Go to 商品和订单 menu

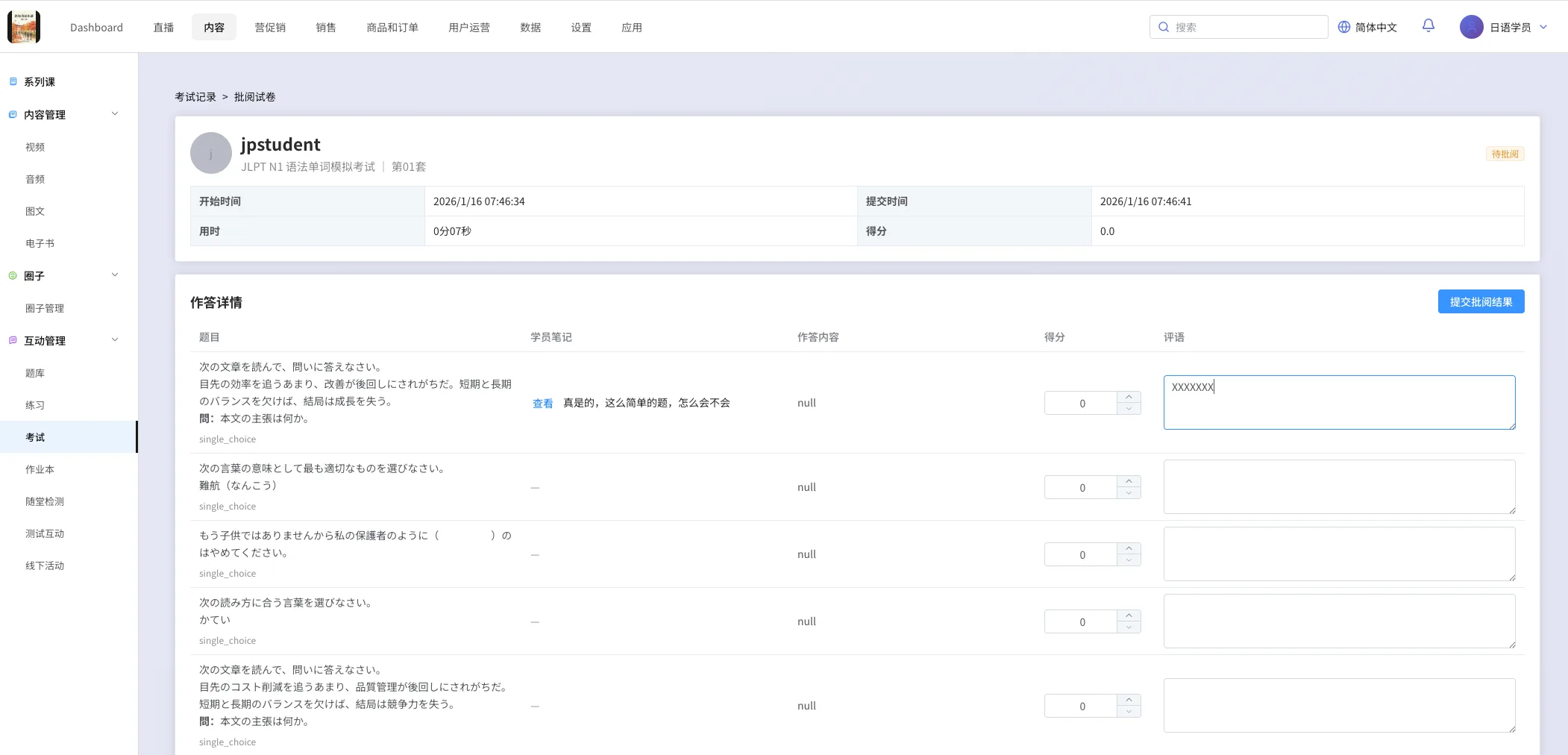point(392,28)
